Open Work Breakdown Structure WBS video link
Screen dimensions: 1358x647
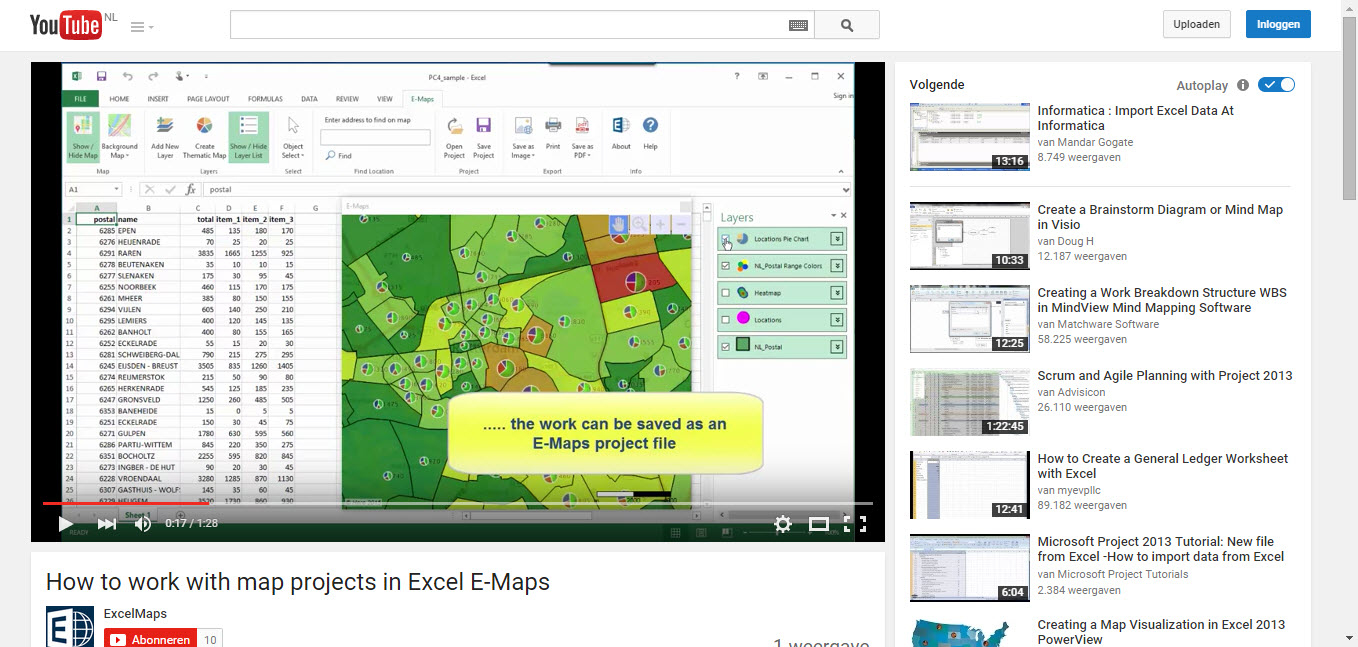pyautogui.click(x=1162, y=300)
